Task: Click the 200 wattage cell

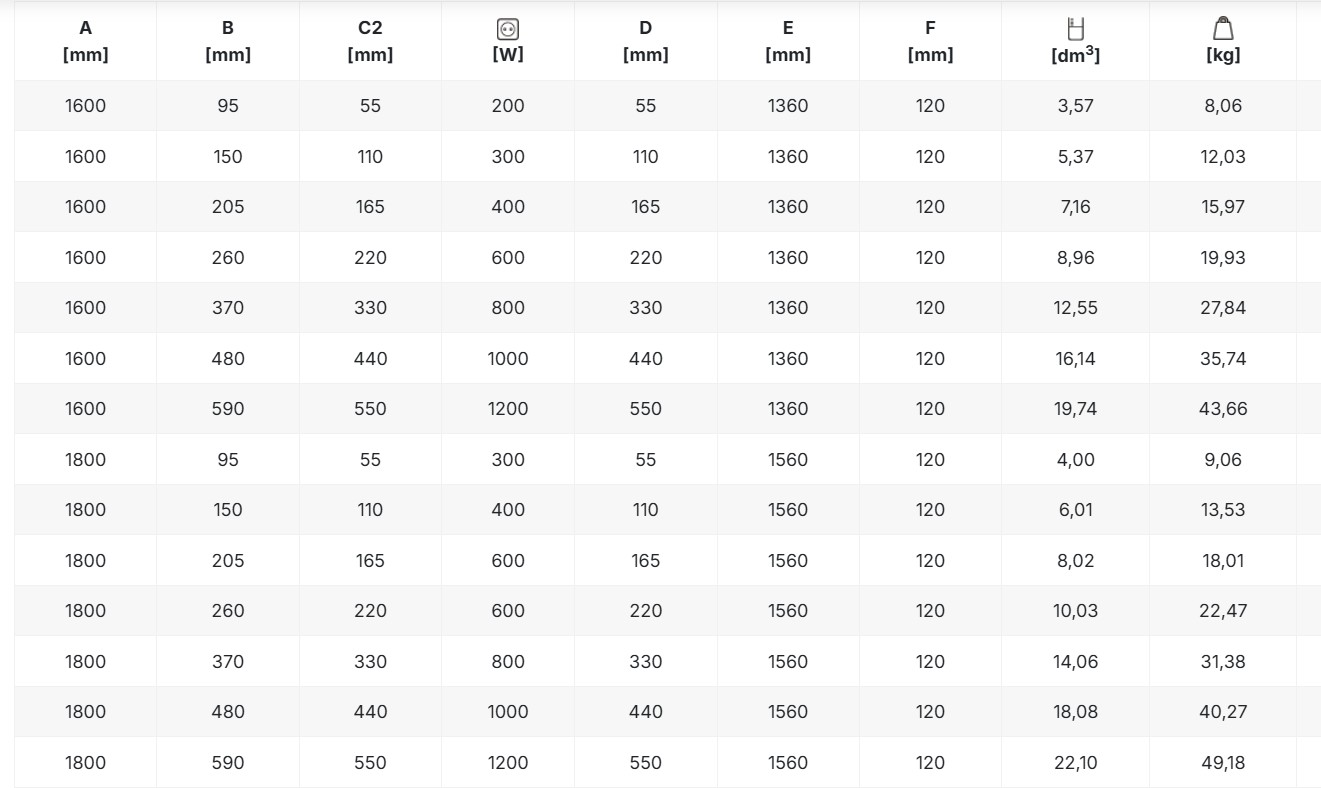Action: point(508,106)
